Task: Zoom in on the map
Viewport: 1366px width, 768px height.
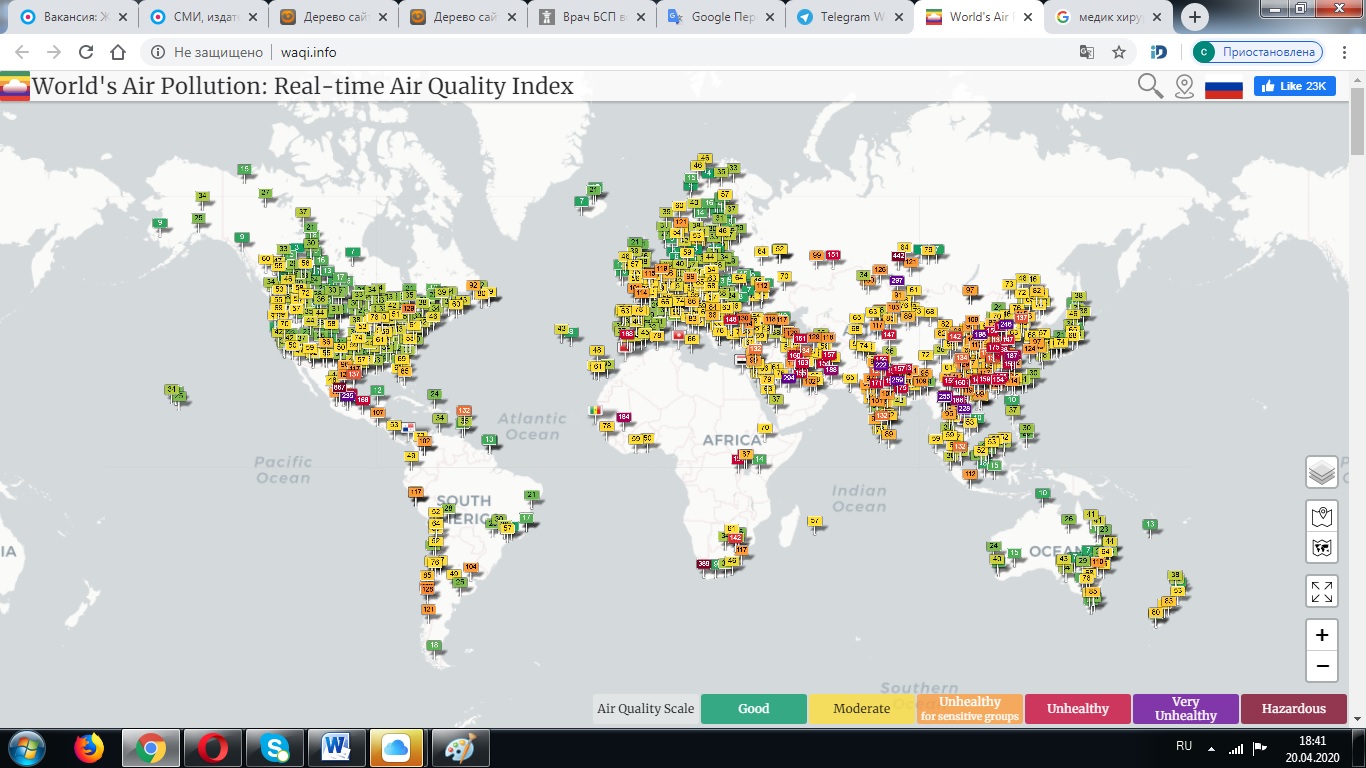Action: coord(1321,636)
